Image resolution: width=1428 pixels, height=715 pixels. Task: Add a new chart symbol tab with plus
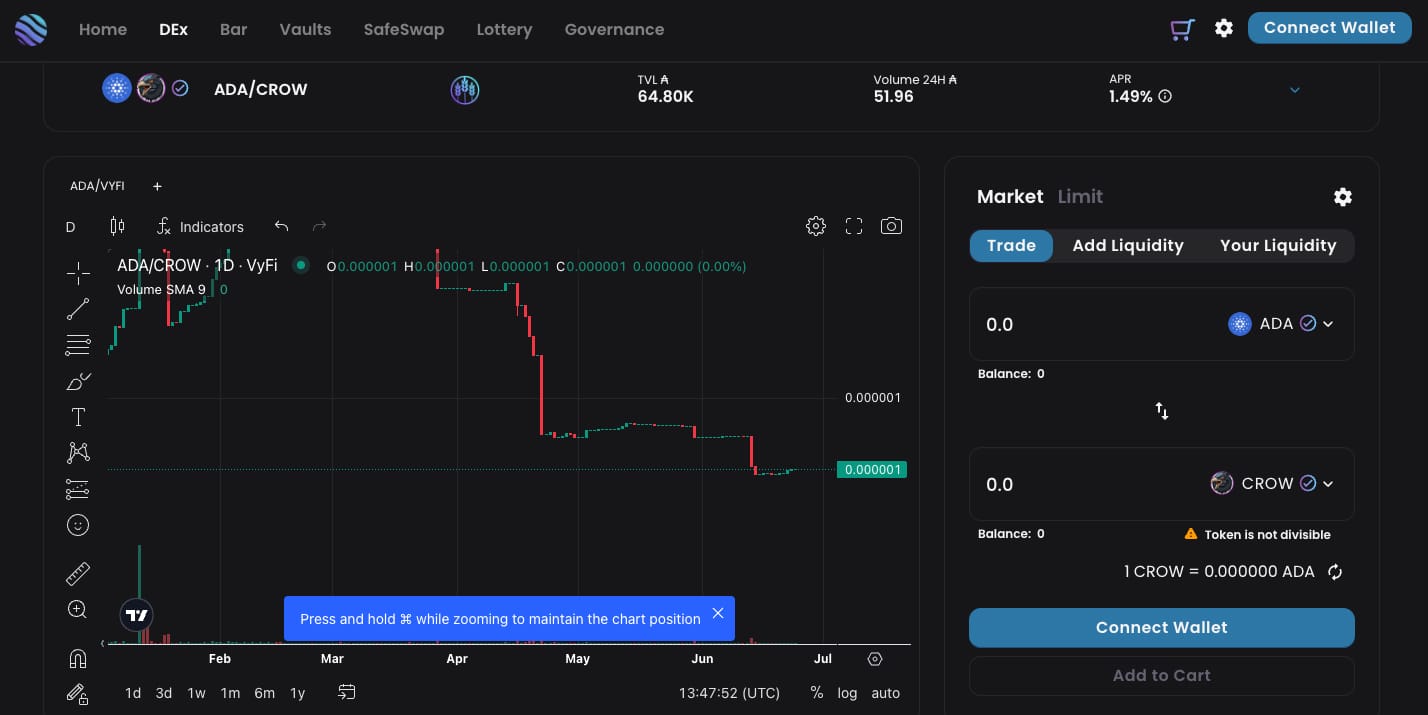tap(157, 186)
